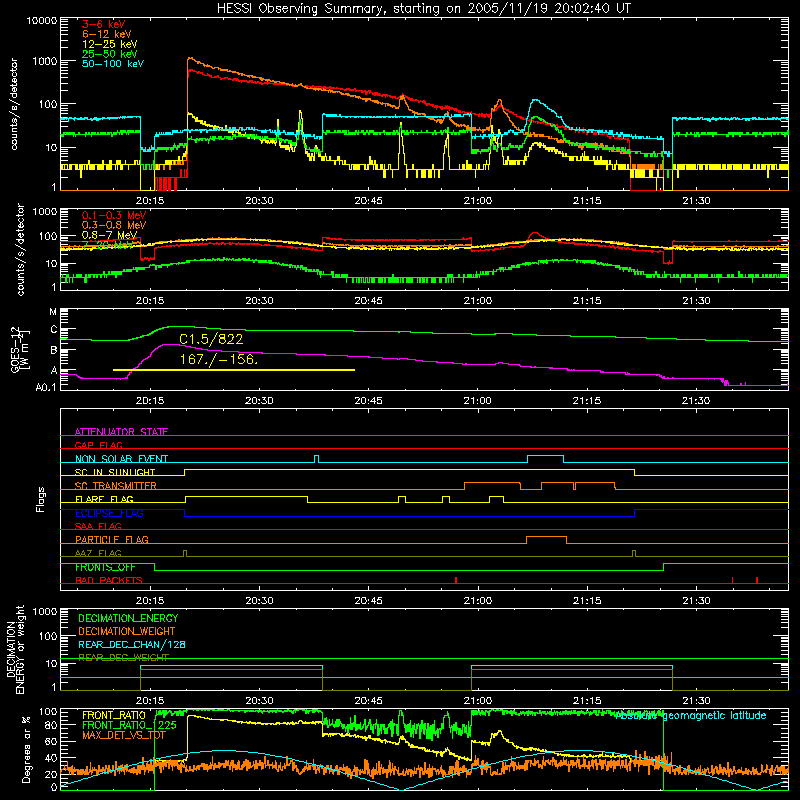Viewport: 800px width, 800px height.
Task: Click the short NON_SOLAR_EVENT pulse near 20:38
Action: coord(317,459)
